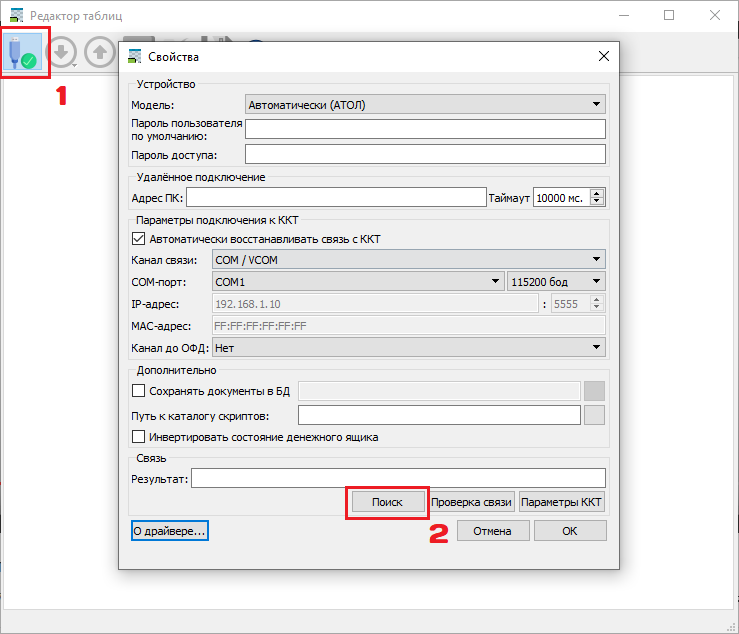The height and width of the screenshot is (634, 739).
Task: Expand the Канал до ОФД dropdown
Action: (408, 348)
